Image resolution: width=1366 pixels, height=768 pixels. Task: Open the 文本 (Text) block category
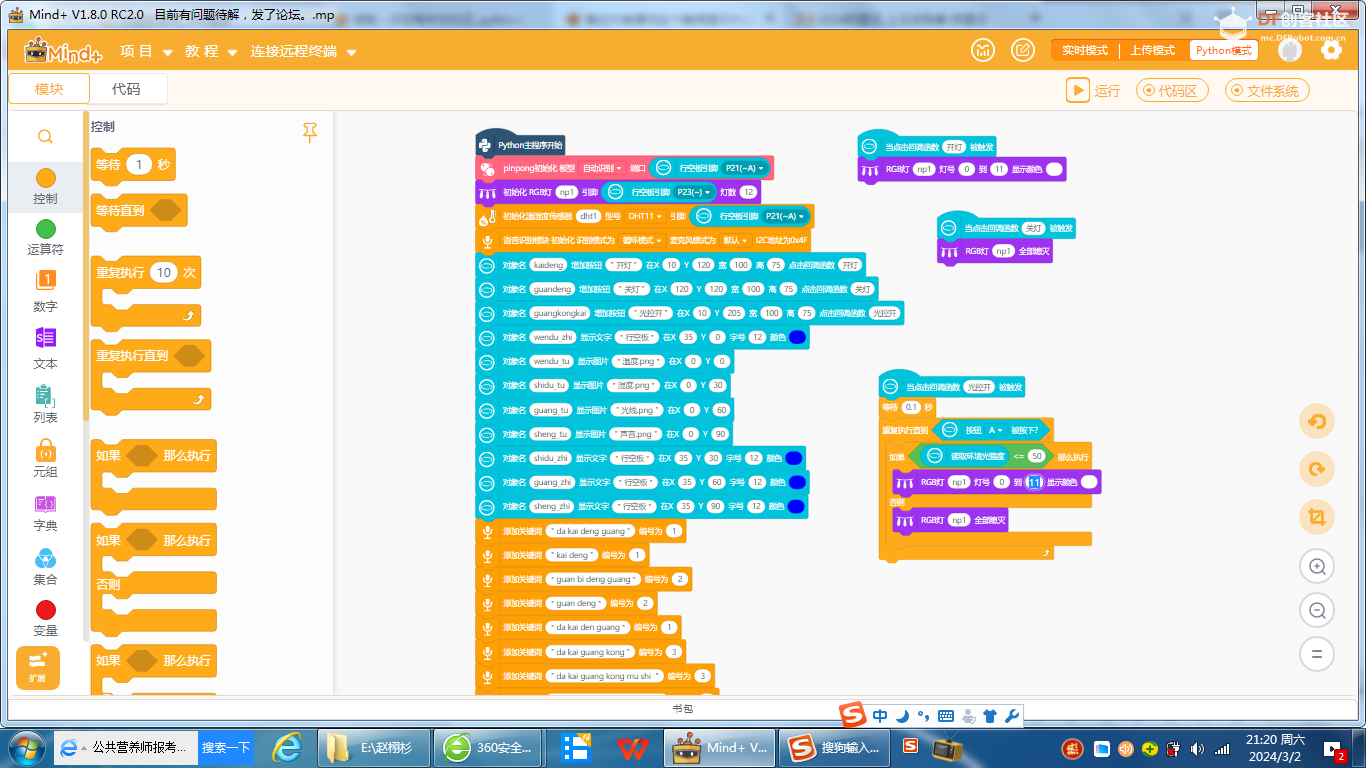tap(45, 348)
